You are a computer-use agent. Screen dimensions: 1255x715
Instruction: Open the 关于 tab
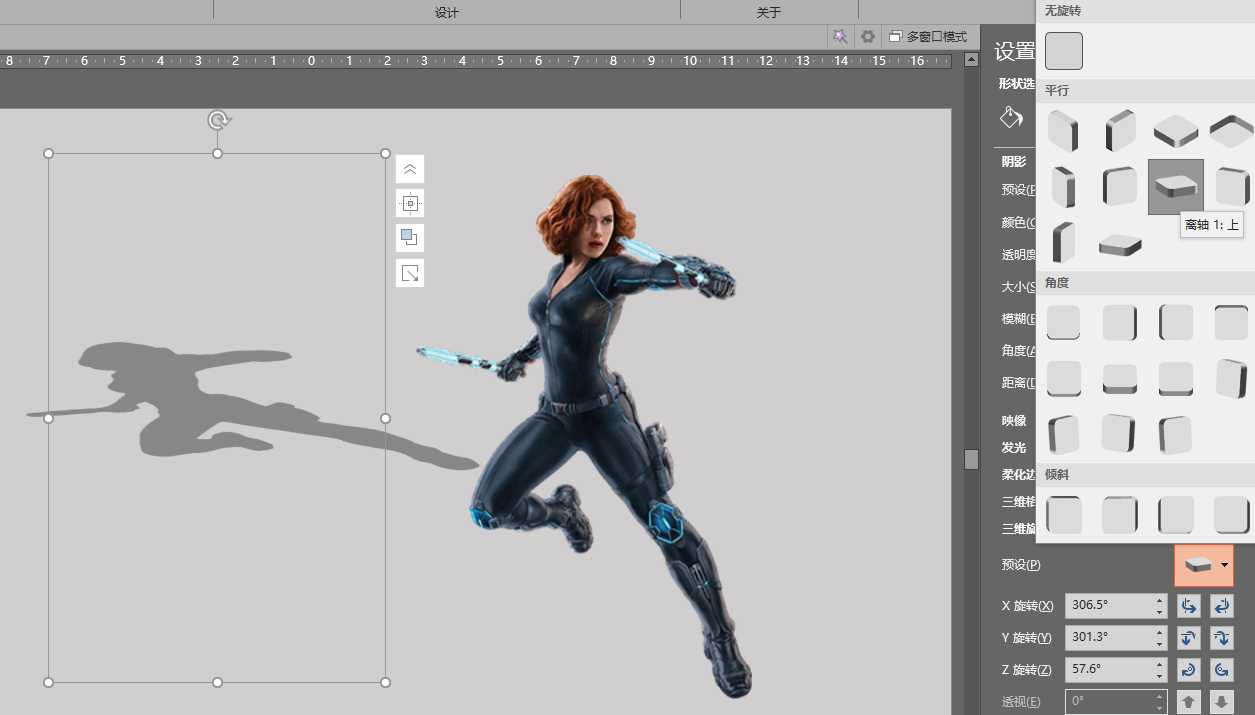tap(768, 12)
